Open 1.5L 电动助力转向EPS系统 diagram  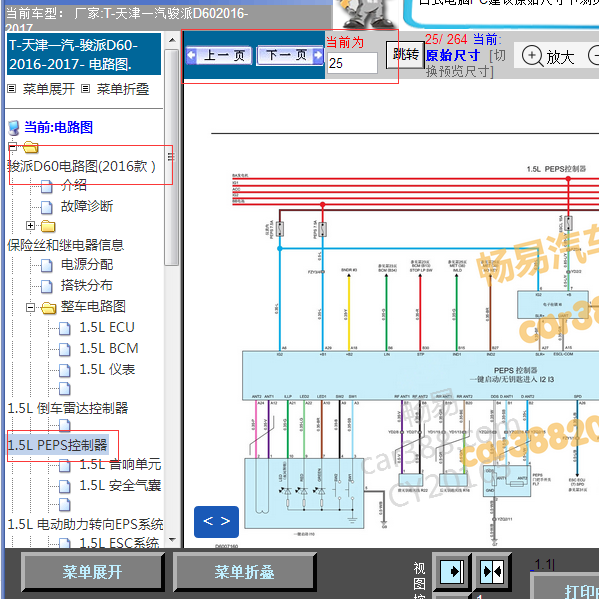85,524
